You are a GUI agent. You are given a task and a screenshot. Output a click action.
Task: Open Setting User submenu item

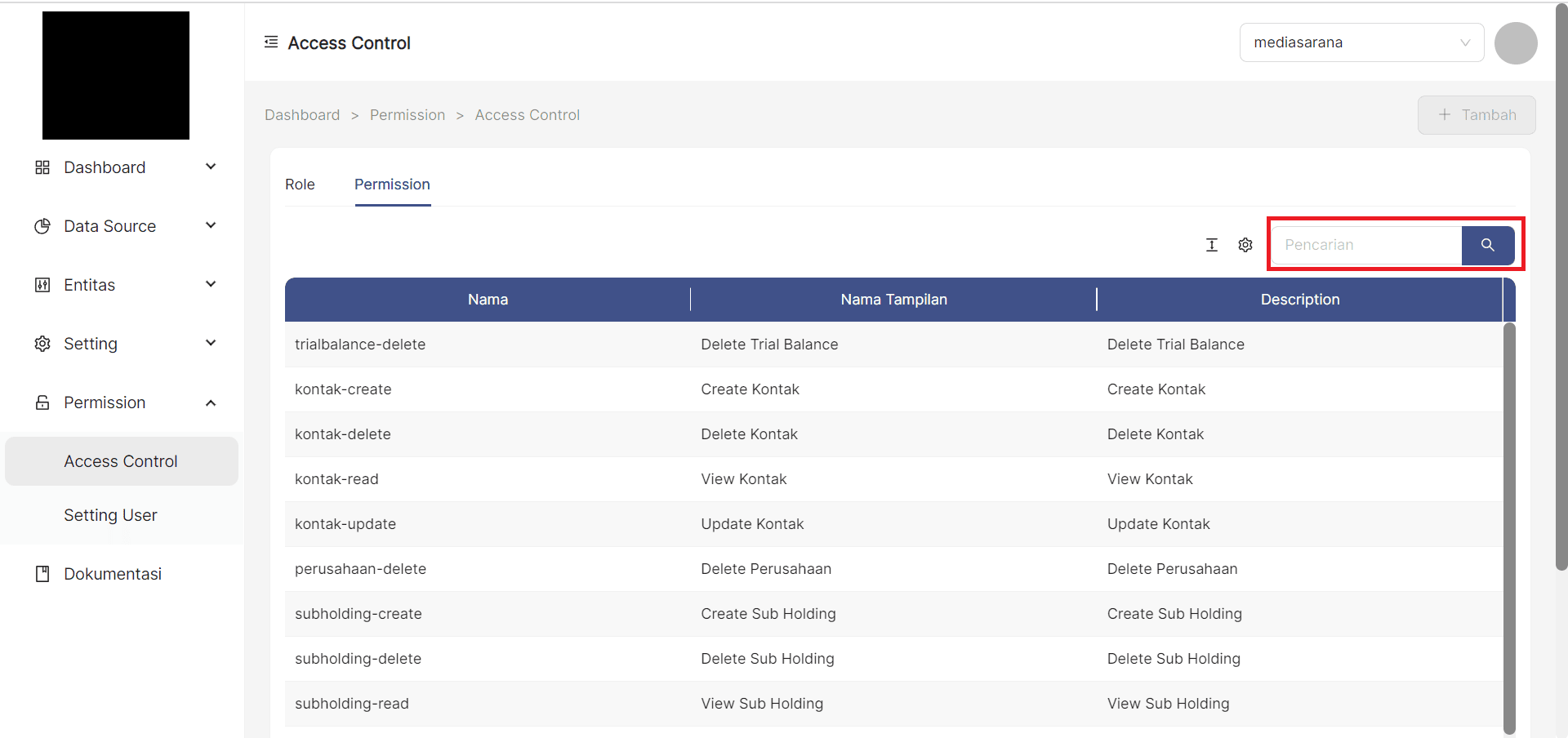click(x=110, y=515)
